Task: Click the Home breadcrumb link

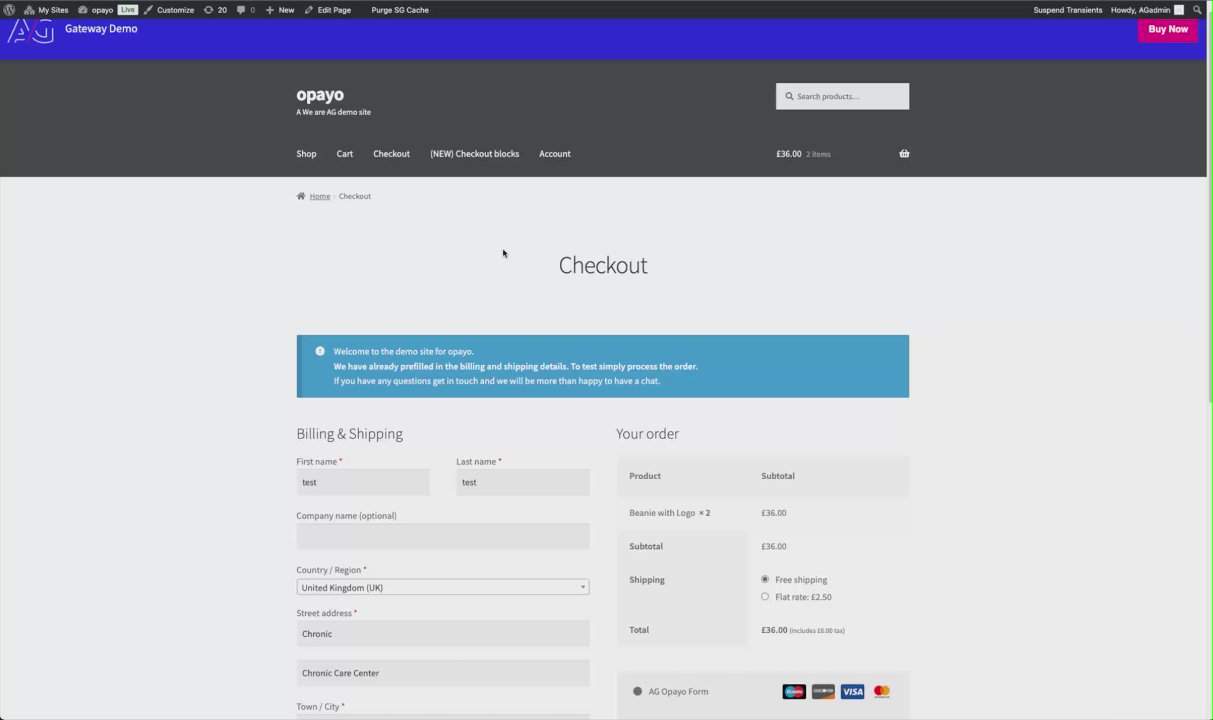Action: pyautogui.click(x=320, y=196)
